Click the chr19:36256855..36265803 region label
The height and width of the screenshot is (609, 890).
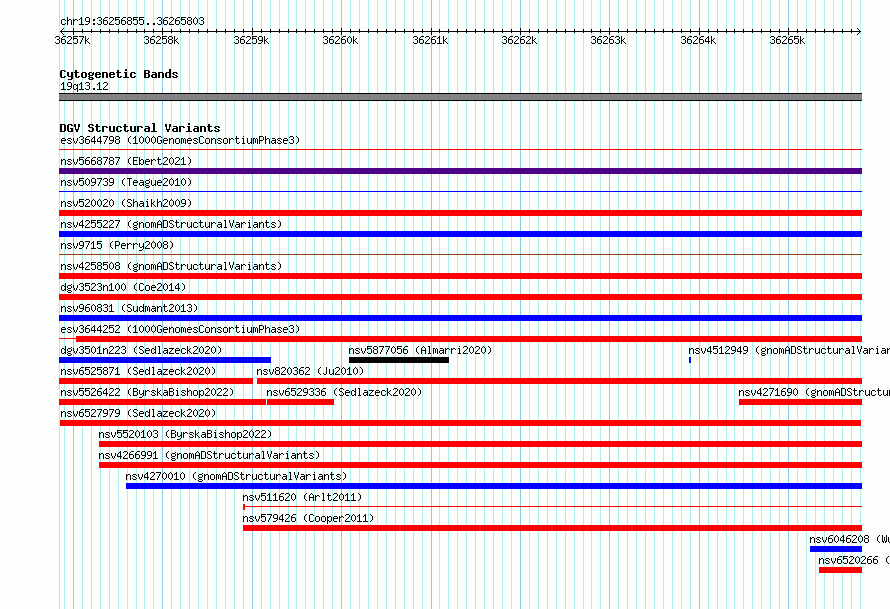click(x=132, y=21)
